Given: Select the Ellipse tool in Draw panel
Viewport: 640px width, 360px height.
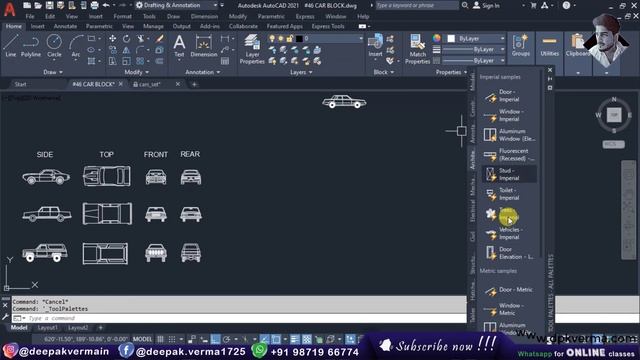Looking at the screenshot, I should coord(91,50).
